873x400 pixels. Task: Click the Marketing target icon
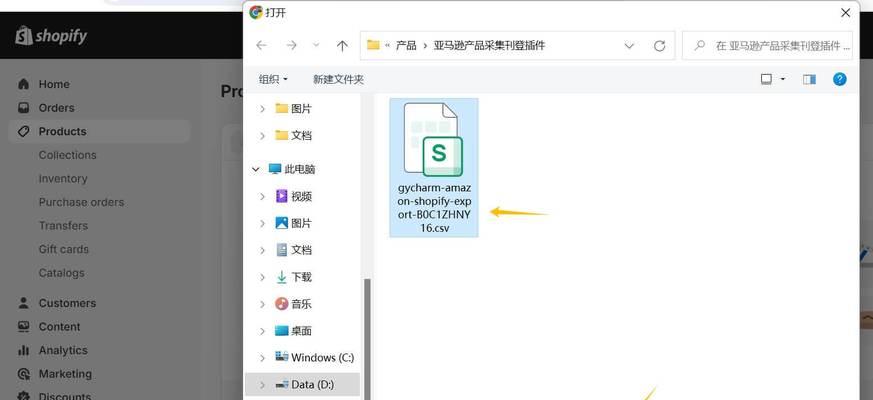pos(23,374)
